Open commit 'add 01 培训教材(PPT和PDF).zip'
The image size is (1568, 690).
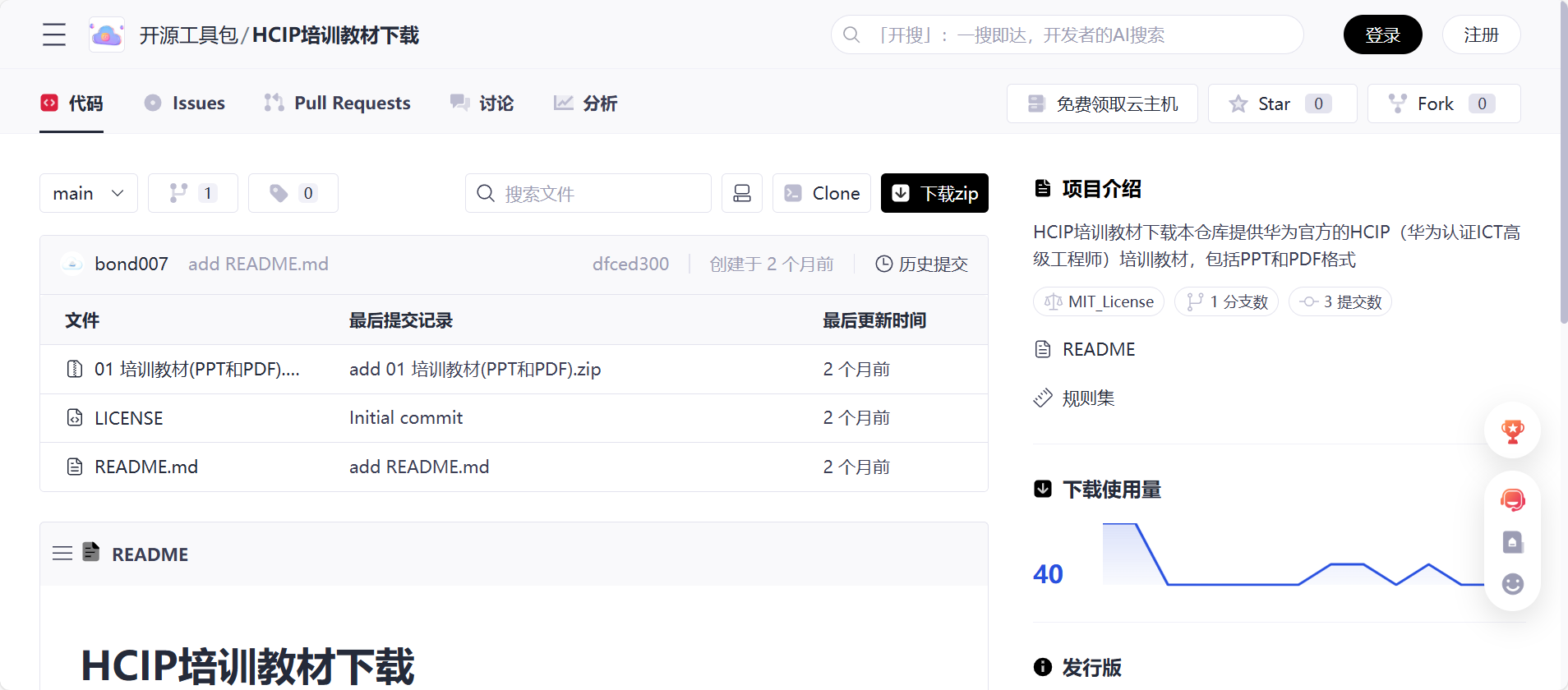(475, 370)
